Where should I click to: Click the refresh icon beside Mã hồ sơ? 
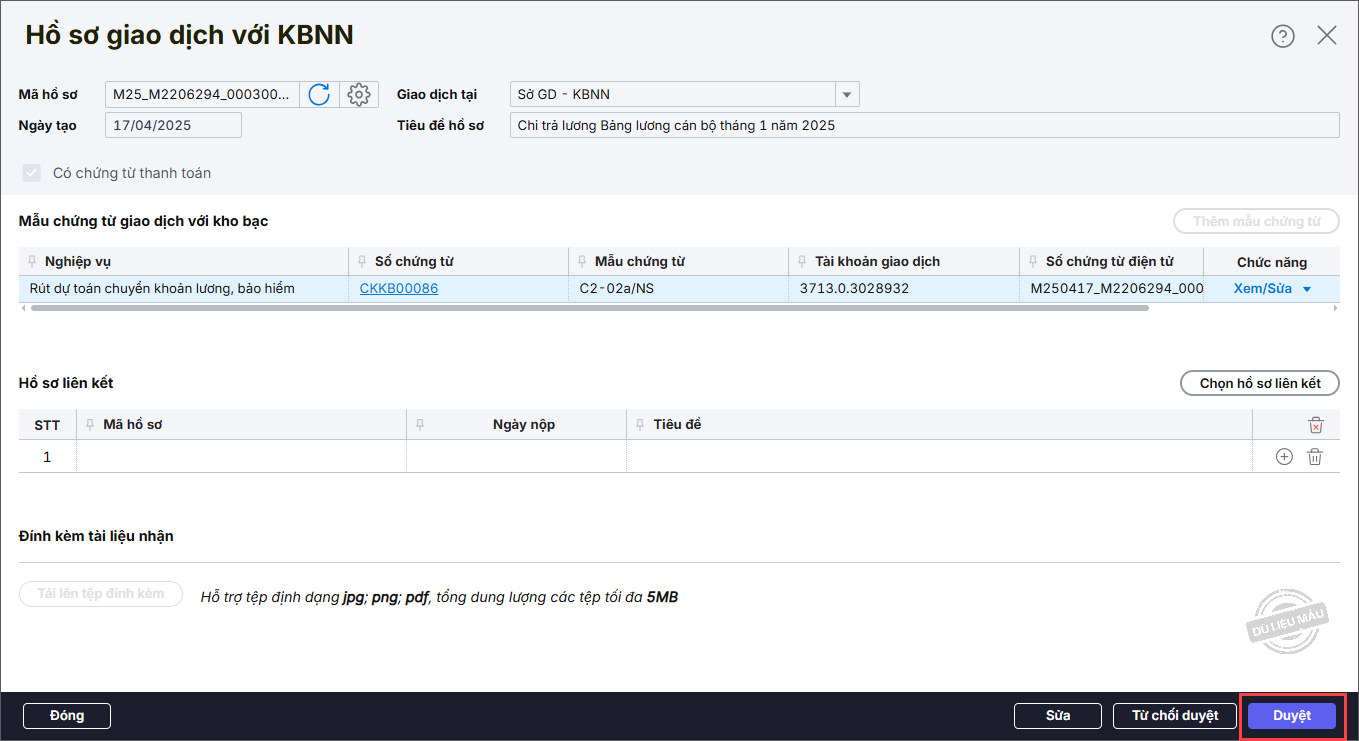(x=319, y=95)
